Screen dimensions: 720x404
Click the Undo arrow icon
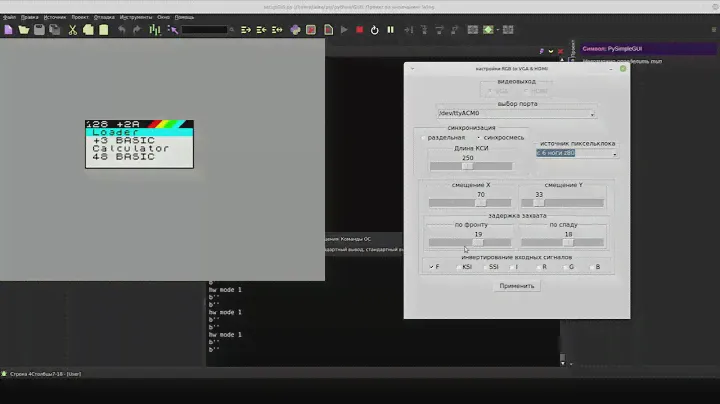coord(122,30)
